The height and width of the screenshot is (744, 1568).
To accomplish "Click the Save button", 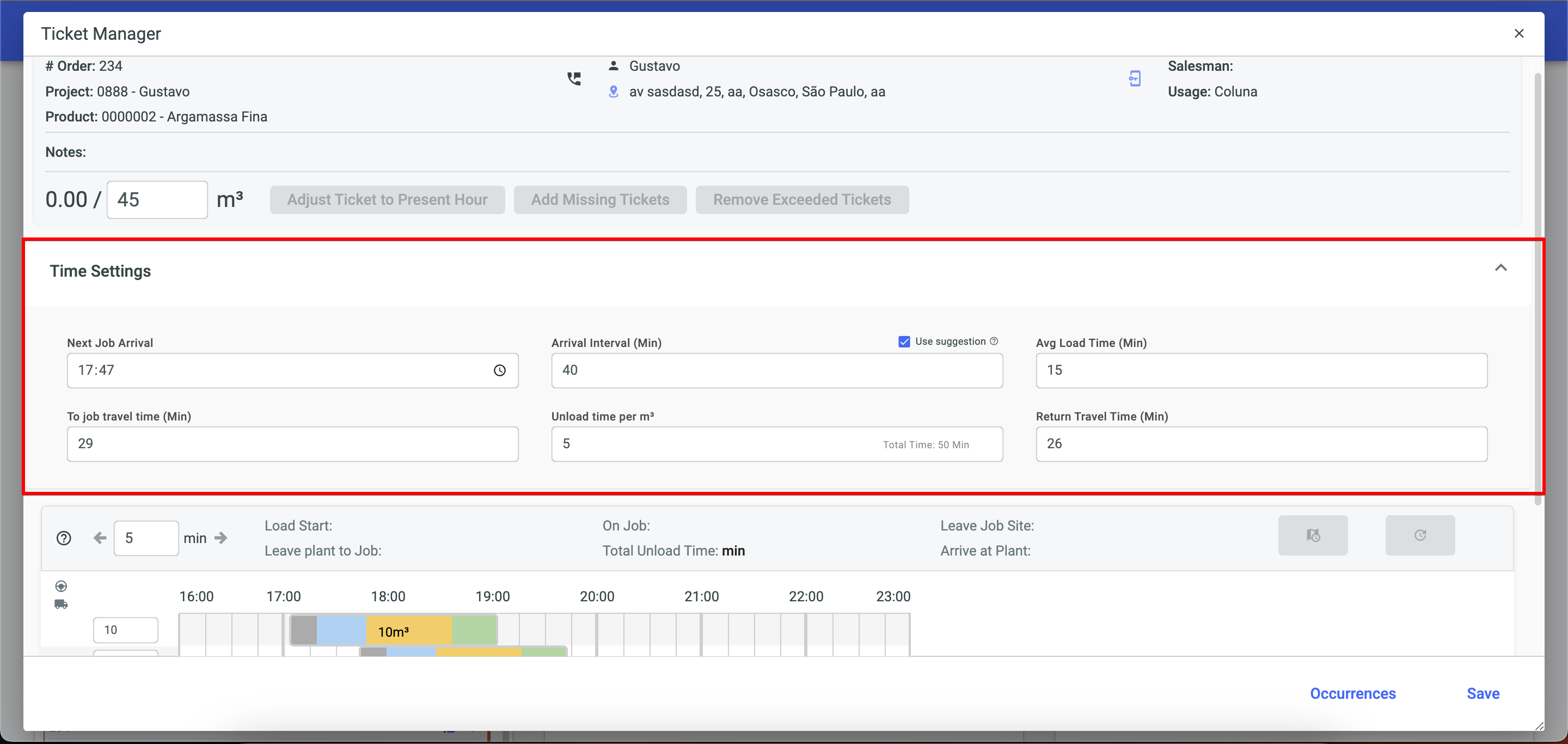I will pyautogui.click(x=1483, y=693).
